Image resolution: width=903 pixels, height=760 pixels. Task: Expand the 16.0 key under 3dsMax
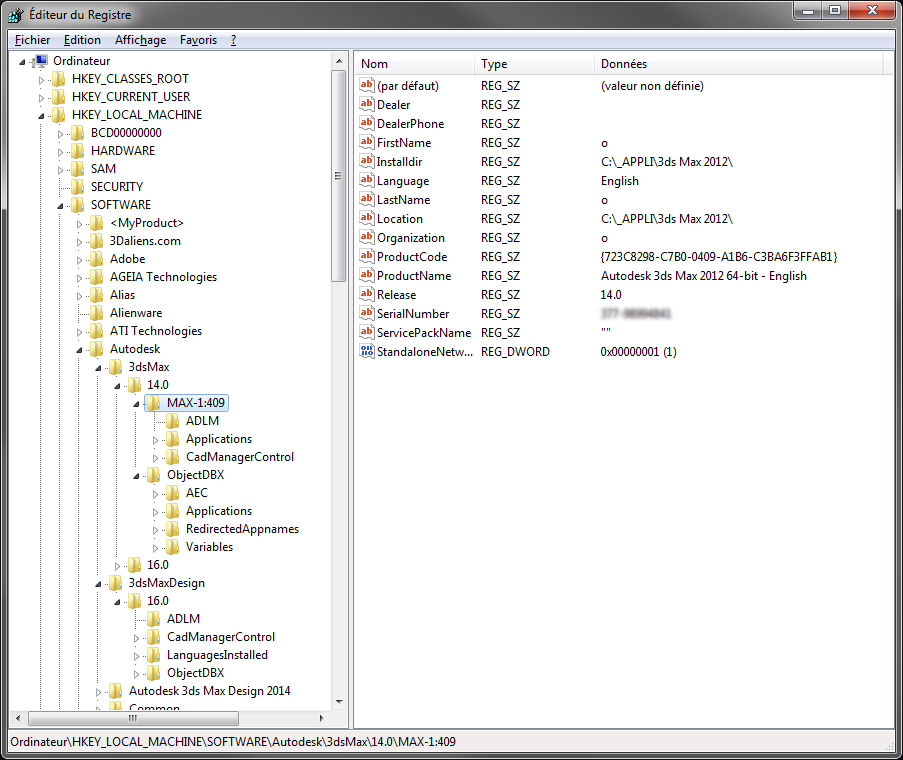coord(117,566)
